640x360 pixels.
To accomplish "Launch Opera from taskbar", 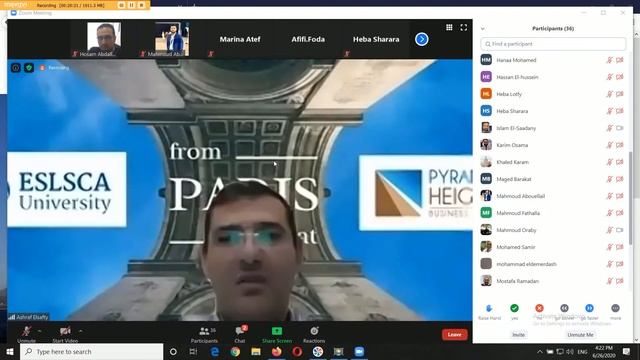I will pos(297,351).
